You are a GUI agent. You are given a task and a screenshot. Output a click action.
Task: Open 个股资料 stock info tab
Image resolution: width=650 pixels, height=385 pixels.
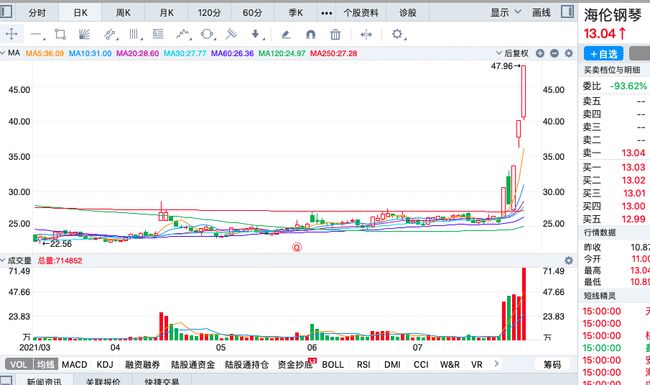(361, 13)
